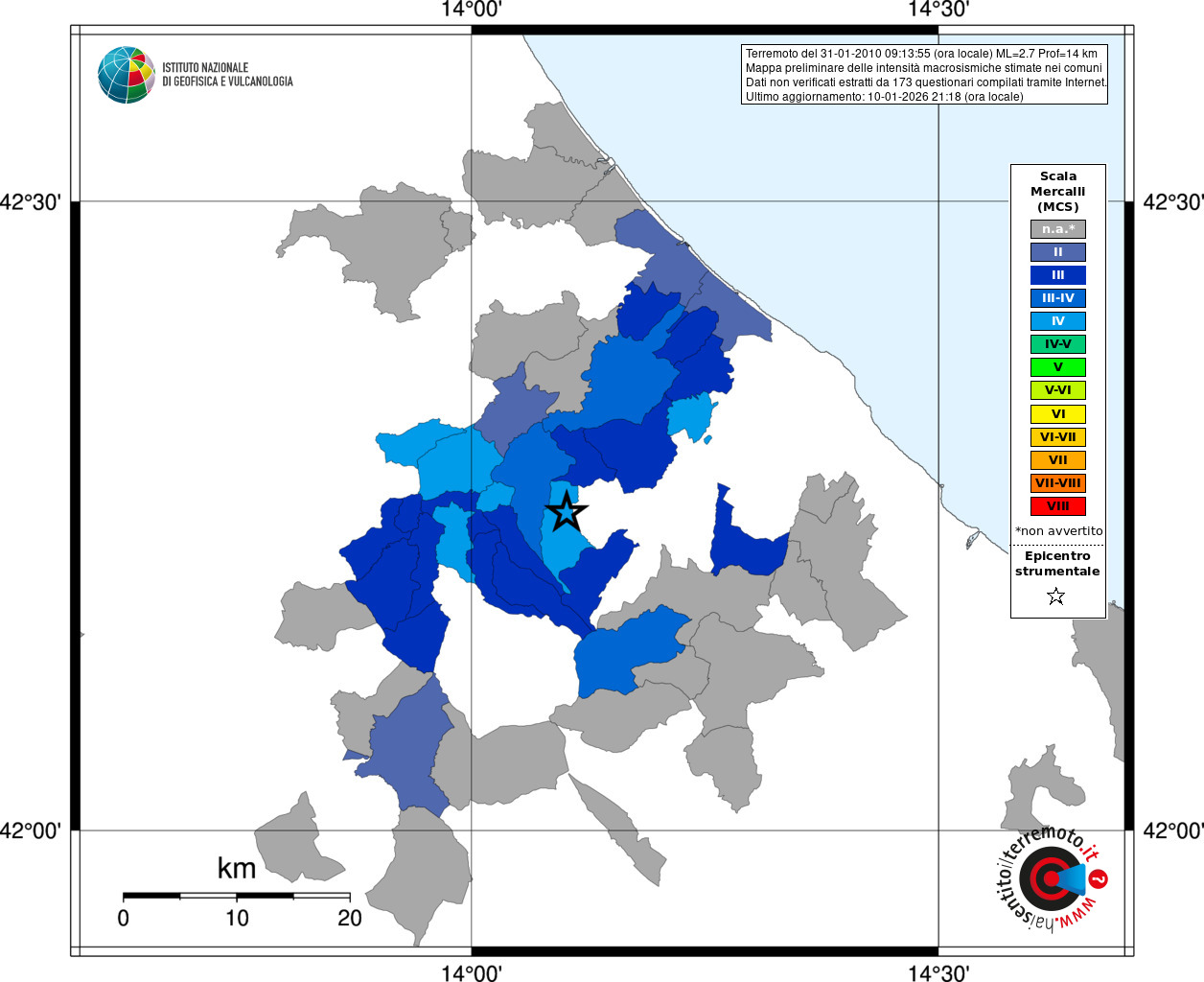
Task: Select the IV intensity legend swatch
Action: click(1058, 321)
